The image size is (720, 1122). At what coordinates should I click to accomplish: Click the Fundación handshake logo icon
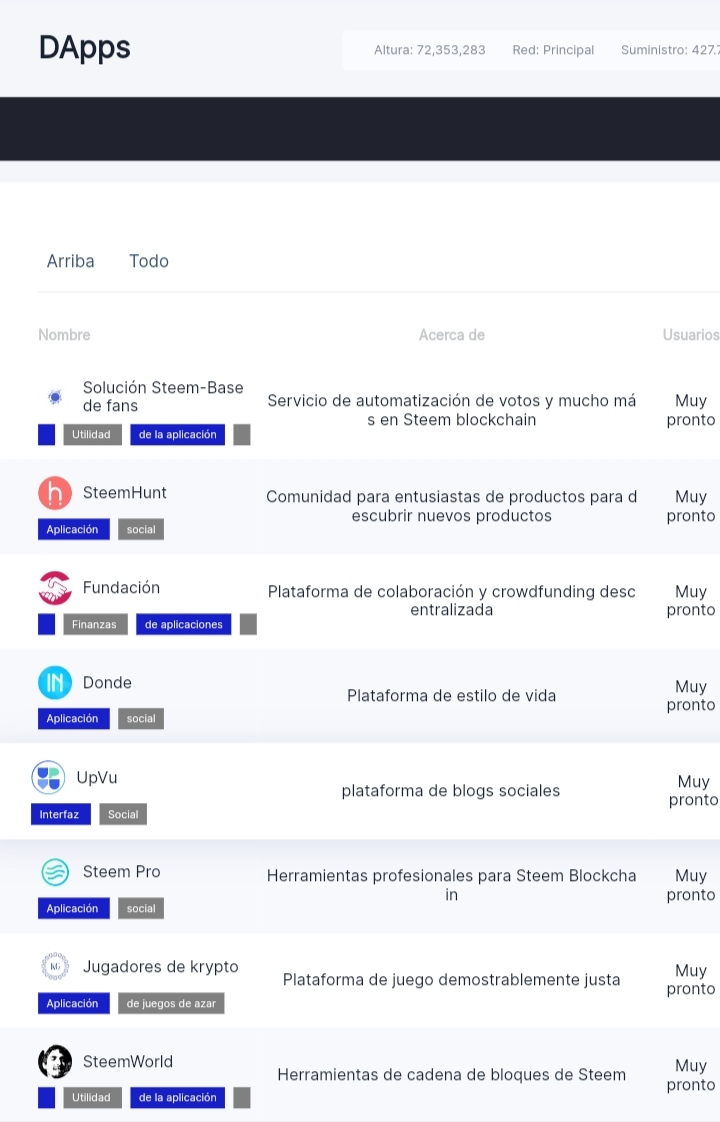pyautogui.click(x=55, y=588)
